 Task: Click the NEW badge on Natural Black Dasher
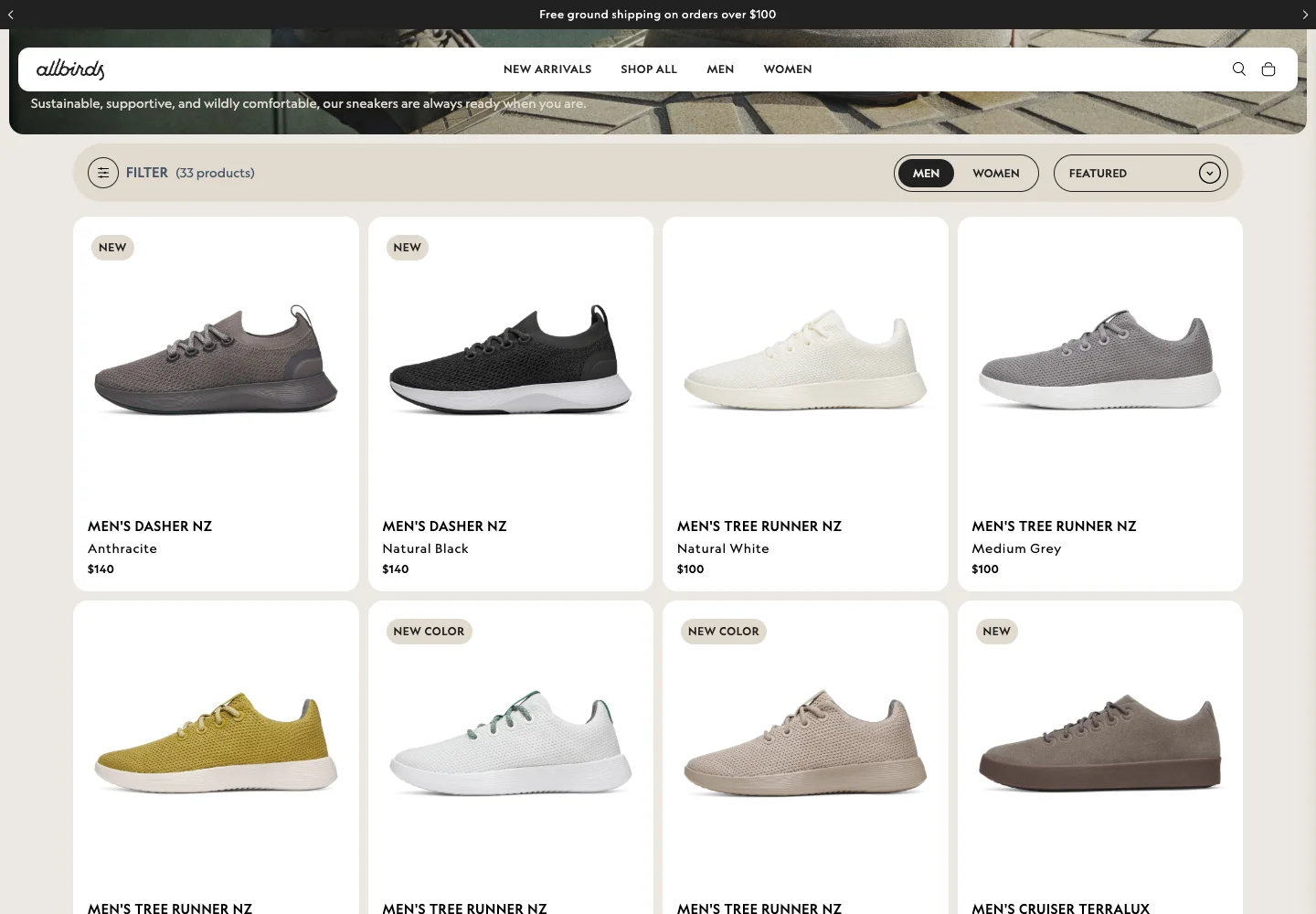click(x=408, y=248)
